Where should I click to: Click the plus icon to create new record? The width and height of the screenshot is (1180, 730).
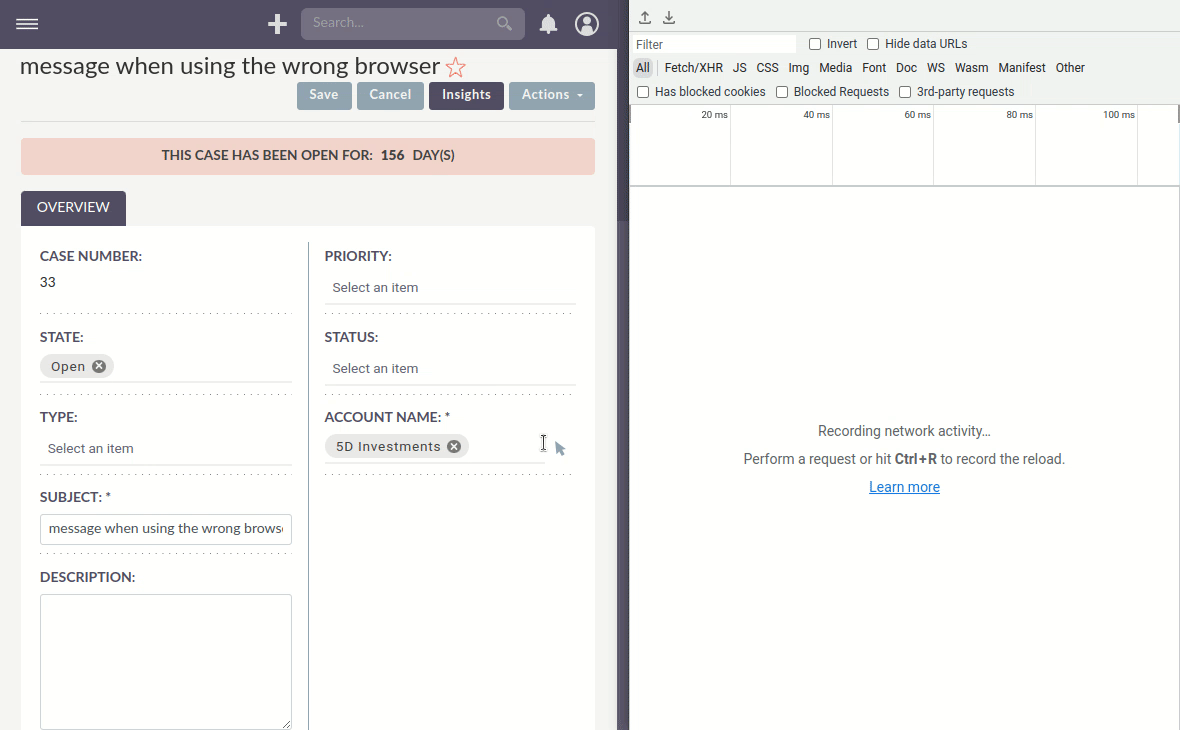pos(276,24)
